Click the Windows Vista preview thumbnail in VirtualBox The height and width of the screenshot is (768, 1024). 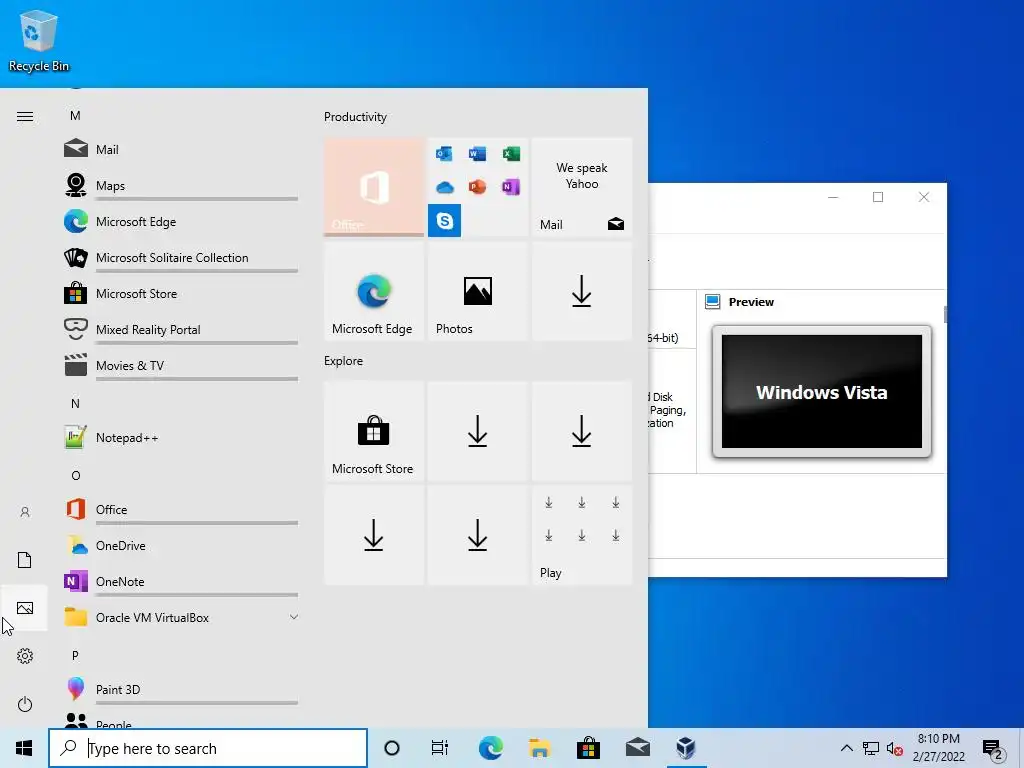click(822, 392)
